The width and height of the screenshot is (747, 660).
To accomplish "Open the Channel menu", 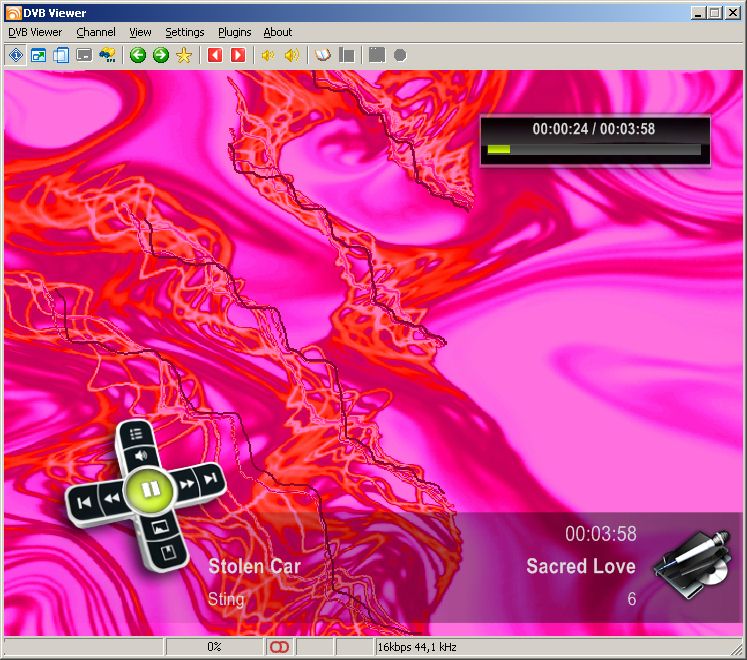I will point(96,32).
